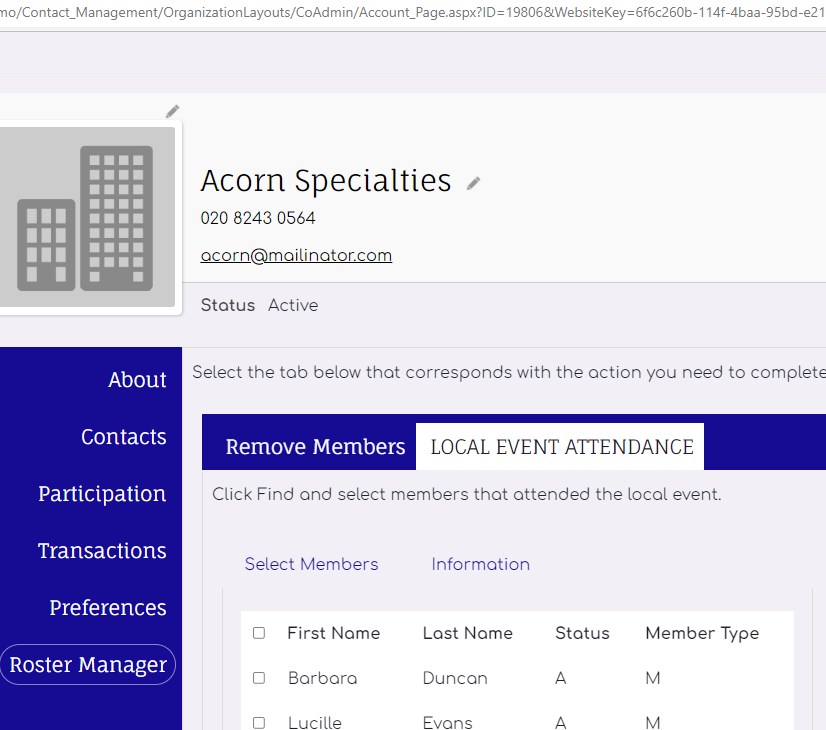
Task: Click the pencil icon above organization logo
Action: click(x=173, y=111)
